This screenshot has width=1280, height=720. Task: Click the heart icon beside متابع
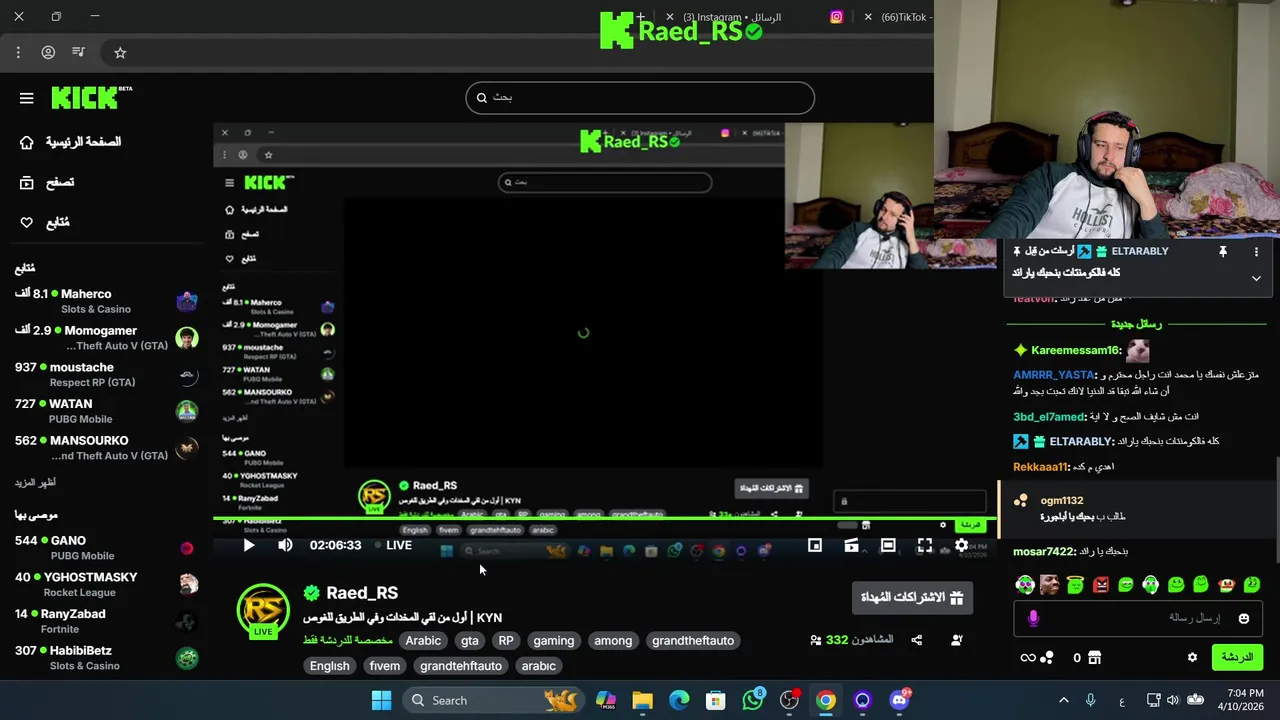(x=27, y=222)
